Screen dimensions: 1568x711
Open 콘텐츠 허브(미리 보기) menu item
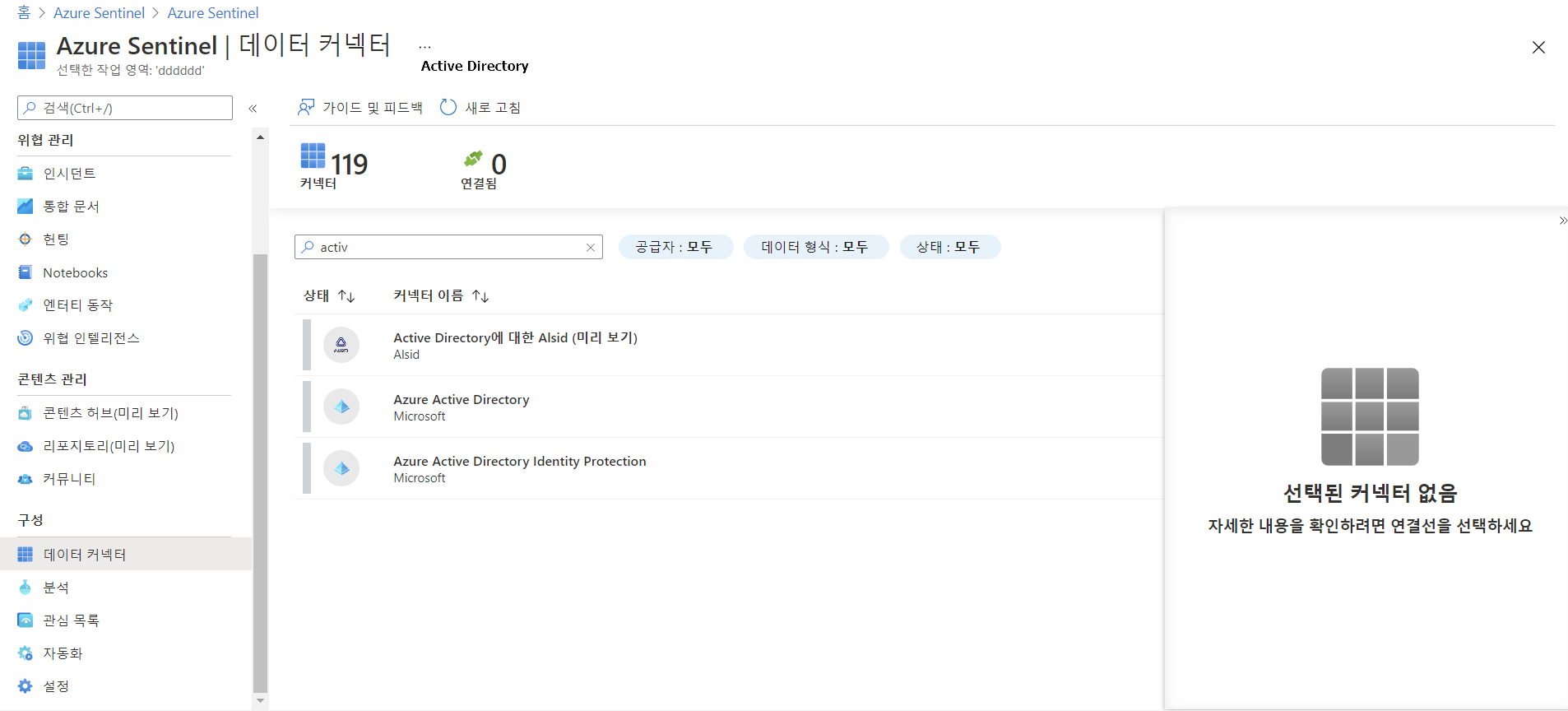[x=110, y=413]
